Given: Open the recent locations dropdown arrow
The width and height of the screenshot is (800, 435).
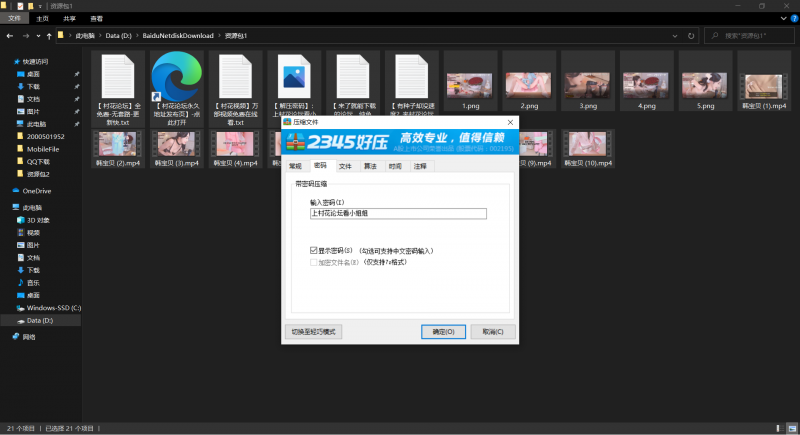Looking at the screenshot, I should tap(37, 36).
